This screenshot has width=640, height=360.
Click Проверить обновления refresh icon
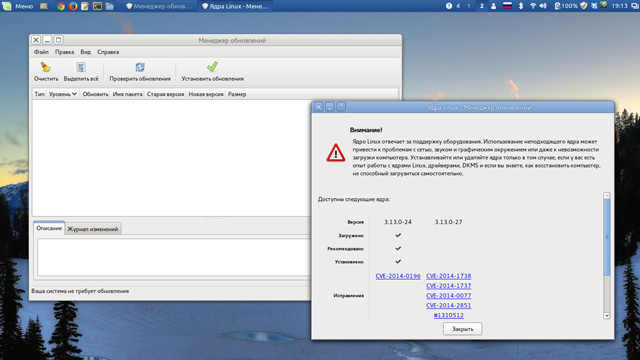(140, 67)
